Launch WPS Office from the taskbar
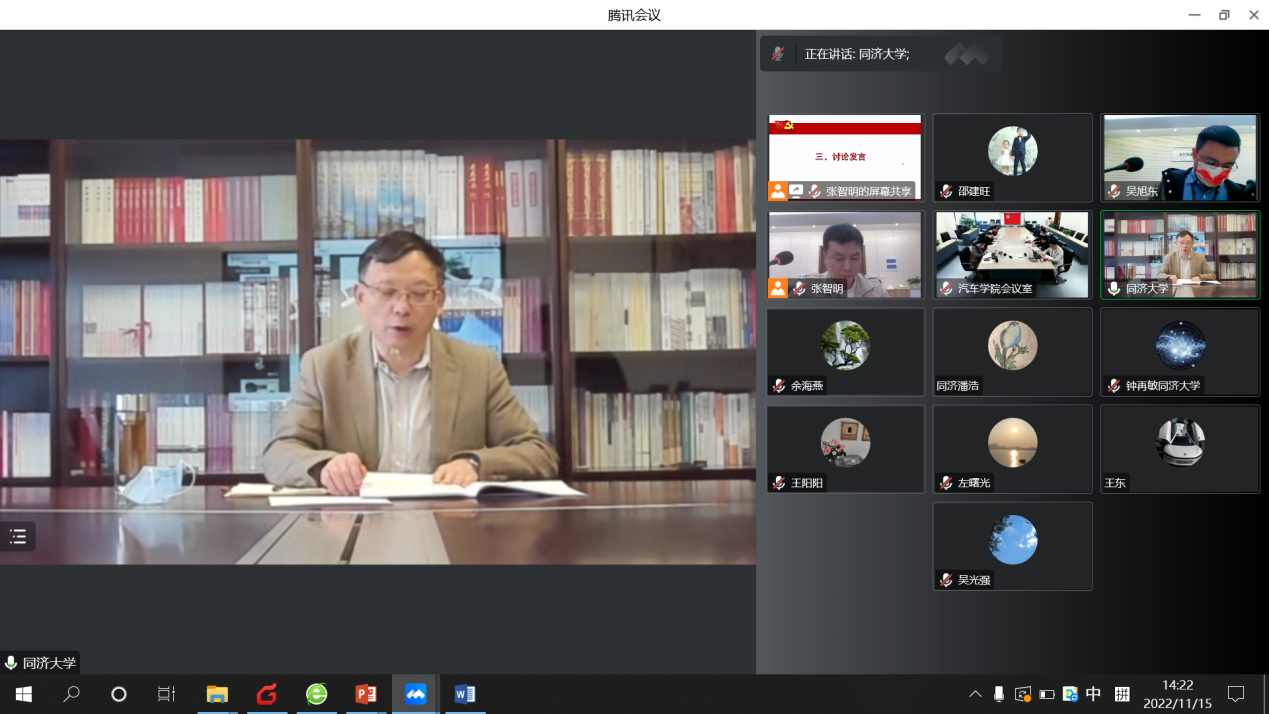 (x=267, y=694)
